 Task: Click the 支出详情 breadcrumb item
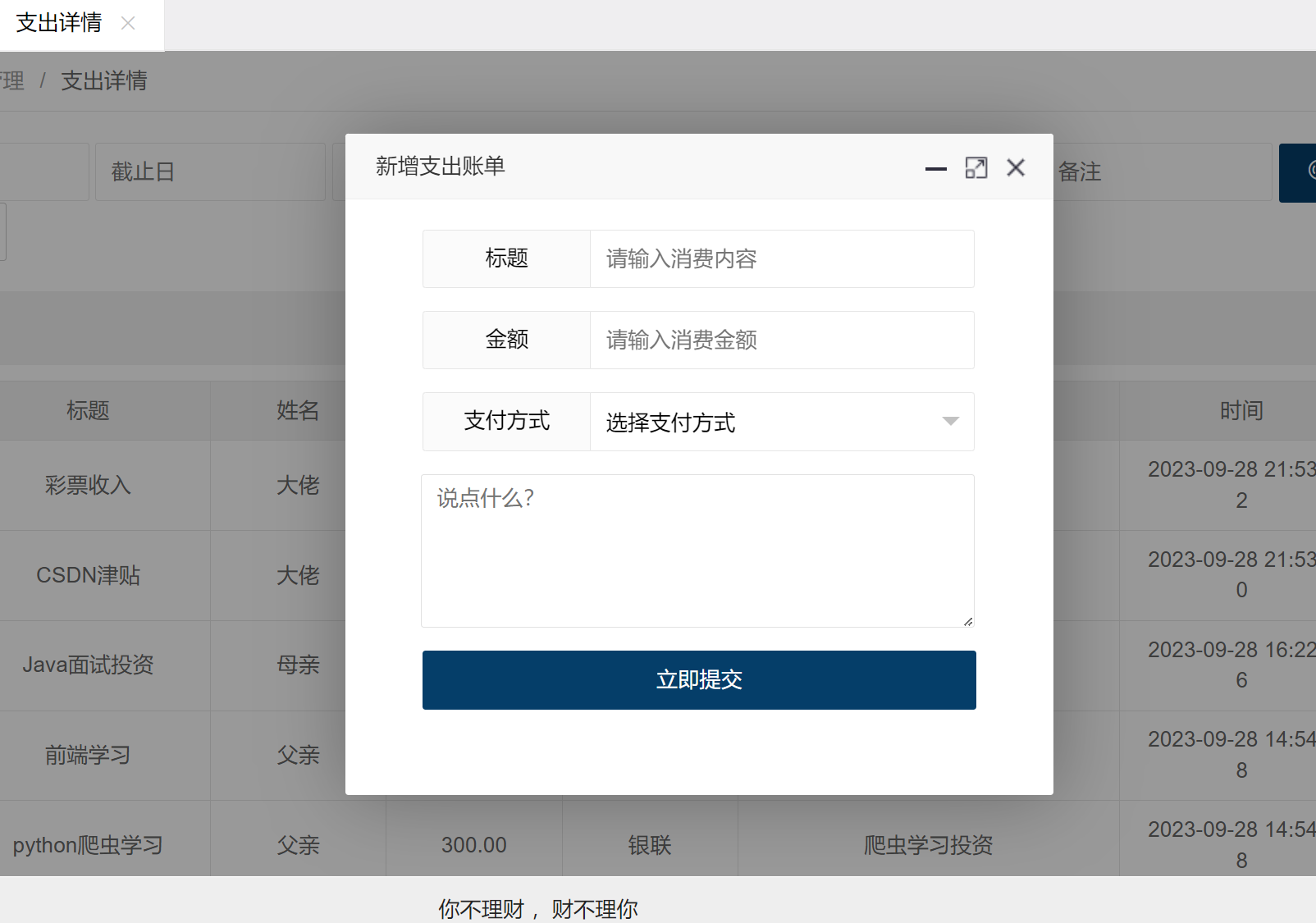pos(104,81)
